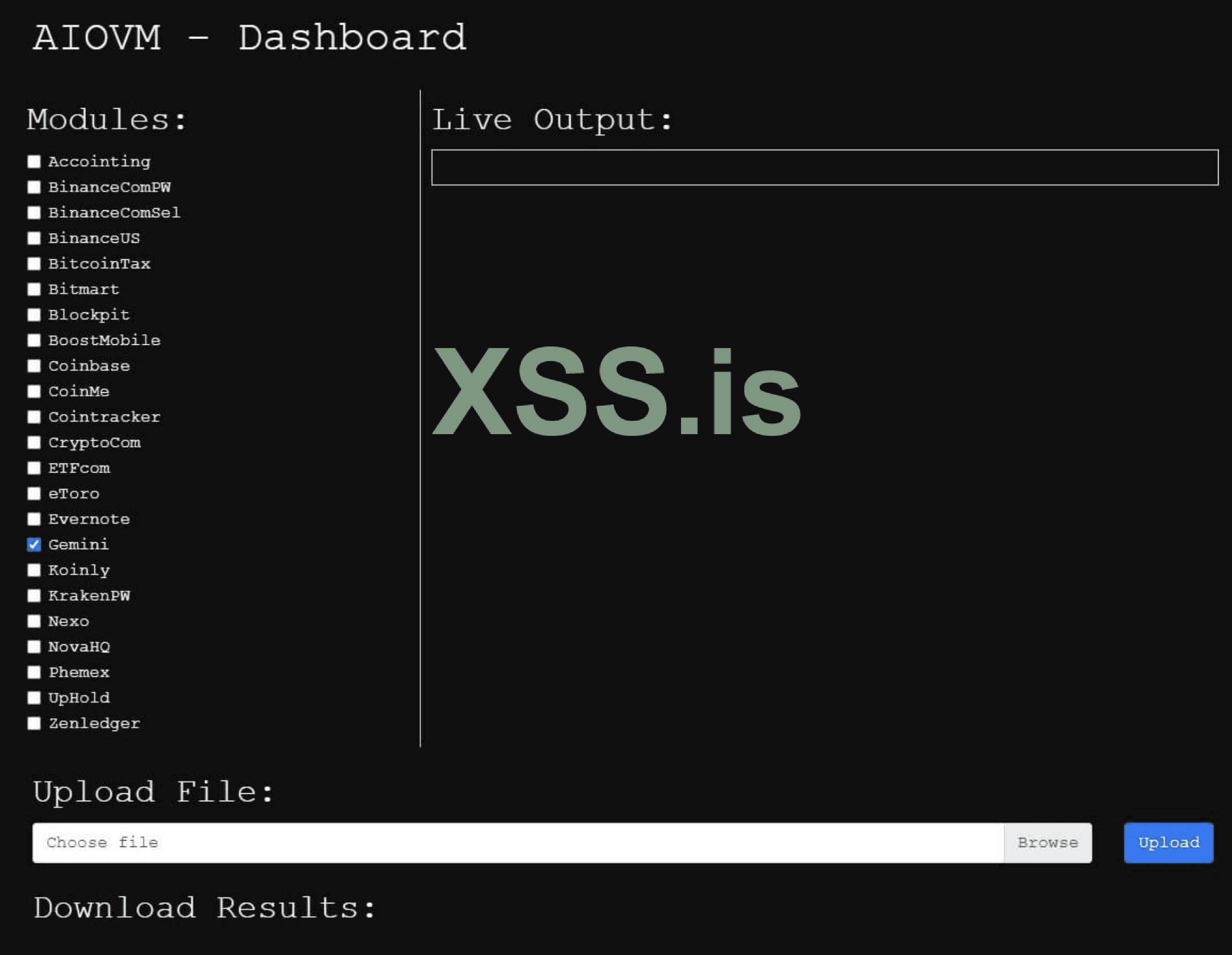Image resolution: width=1232 pixels, height=955 pixels.
Task: Check the BinanceUS module box
Action: pyautogui.click(x=34, y=238)
